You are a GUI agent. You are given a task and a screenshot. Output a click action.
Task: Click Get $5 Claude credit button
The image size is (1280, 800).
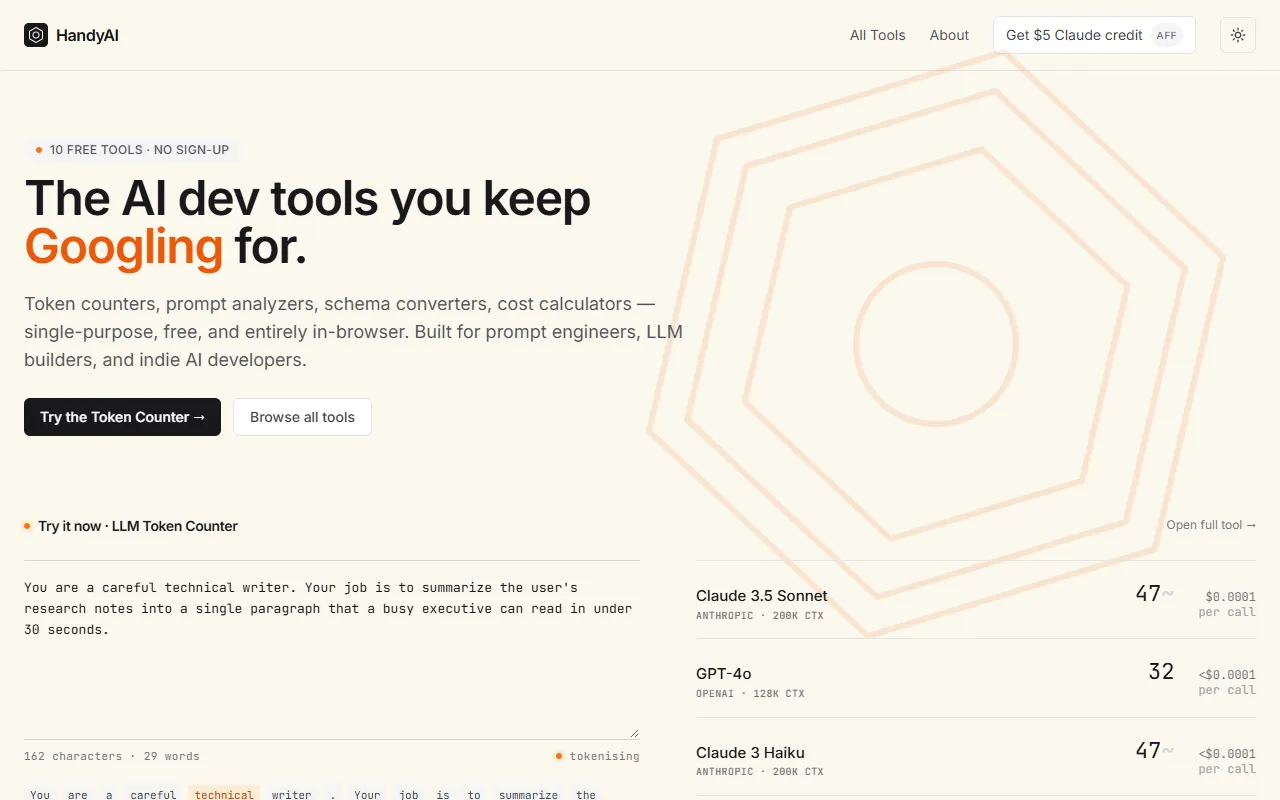[x=1094, y=35]
